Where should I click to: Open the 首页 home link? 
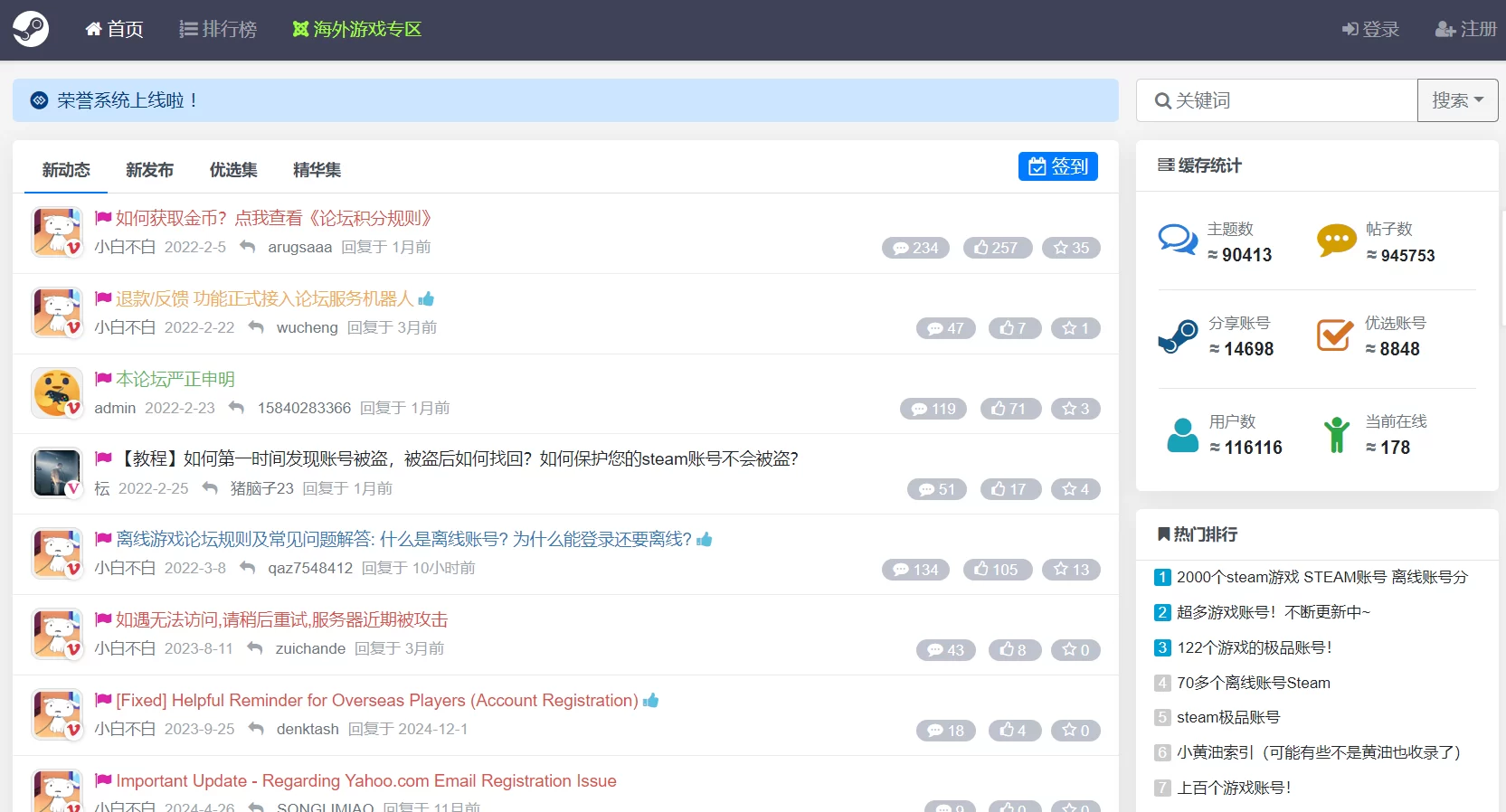pos(114,29)
